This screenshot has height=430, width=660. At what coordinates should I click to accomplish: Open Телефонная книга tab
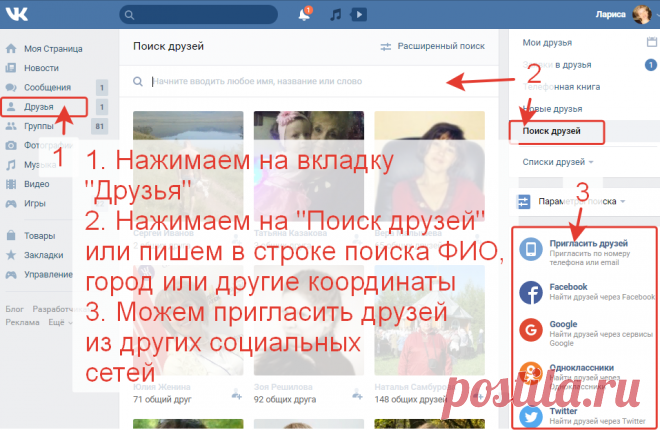(561, 87)
